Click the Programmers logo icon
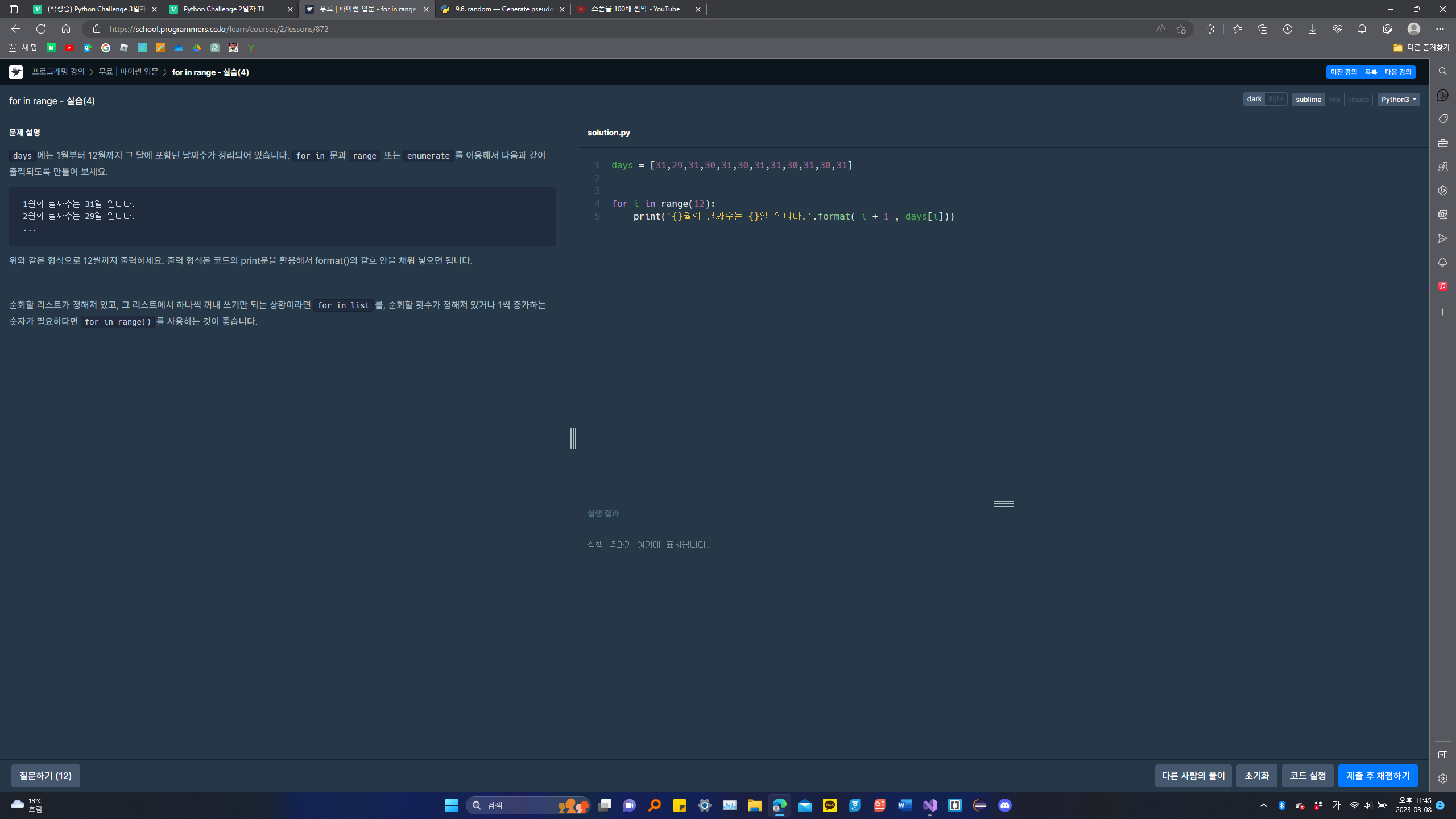This screenshot has width=1456, height=819. pos(16,72)
